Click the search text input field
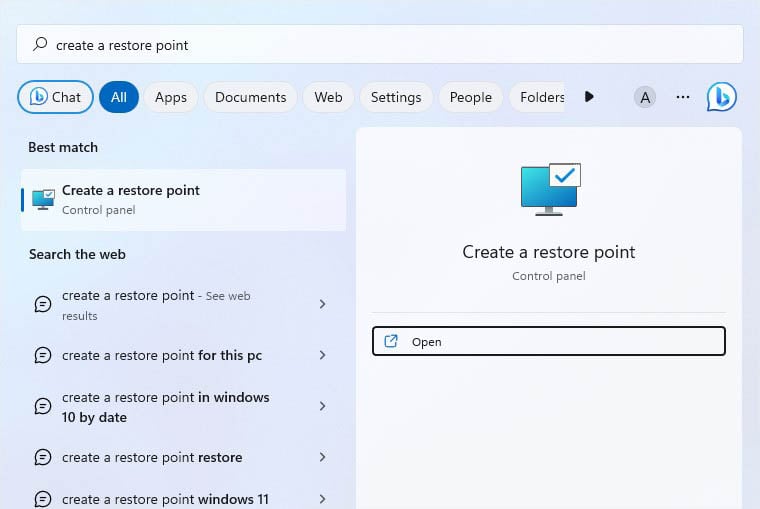The height and width of the screenshot is (509, 760). (x=380, y=45)
